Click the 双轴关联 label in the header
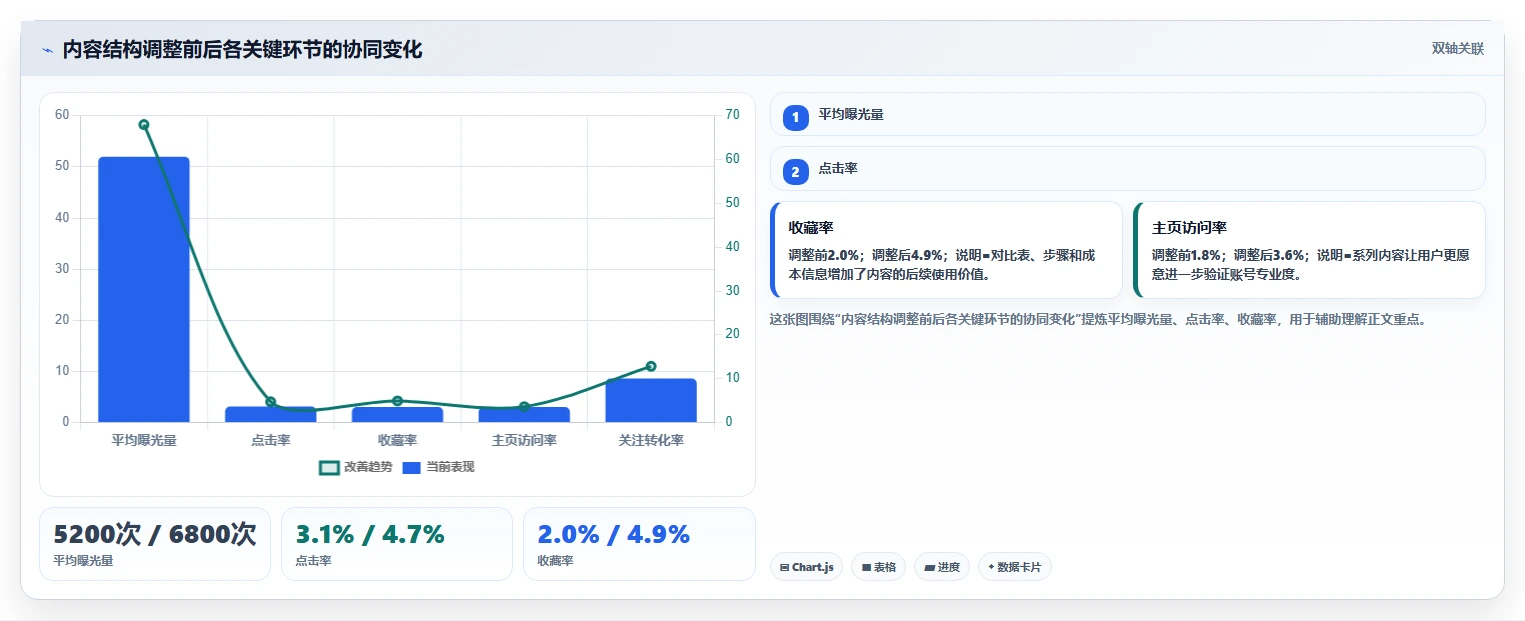This screenshot has height=621, width=1525. [1457, 49]
